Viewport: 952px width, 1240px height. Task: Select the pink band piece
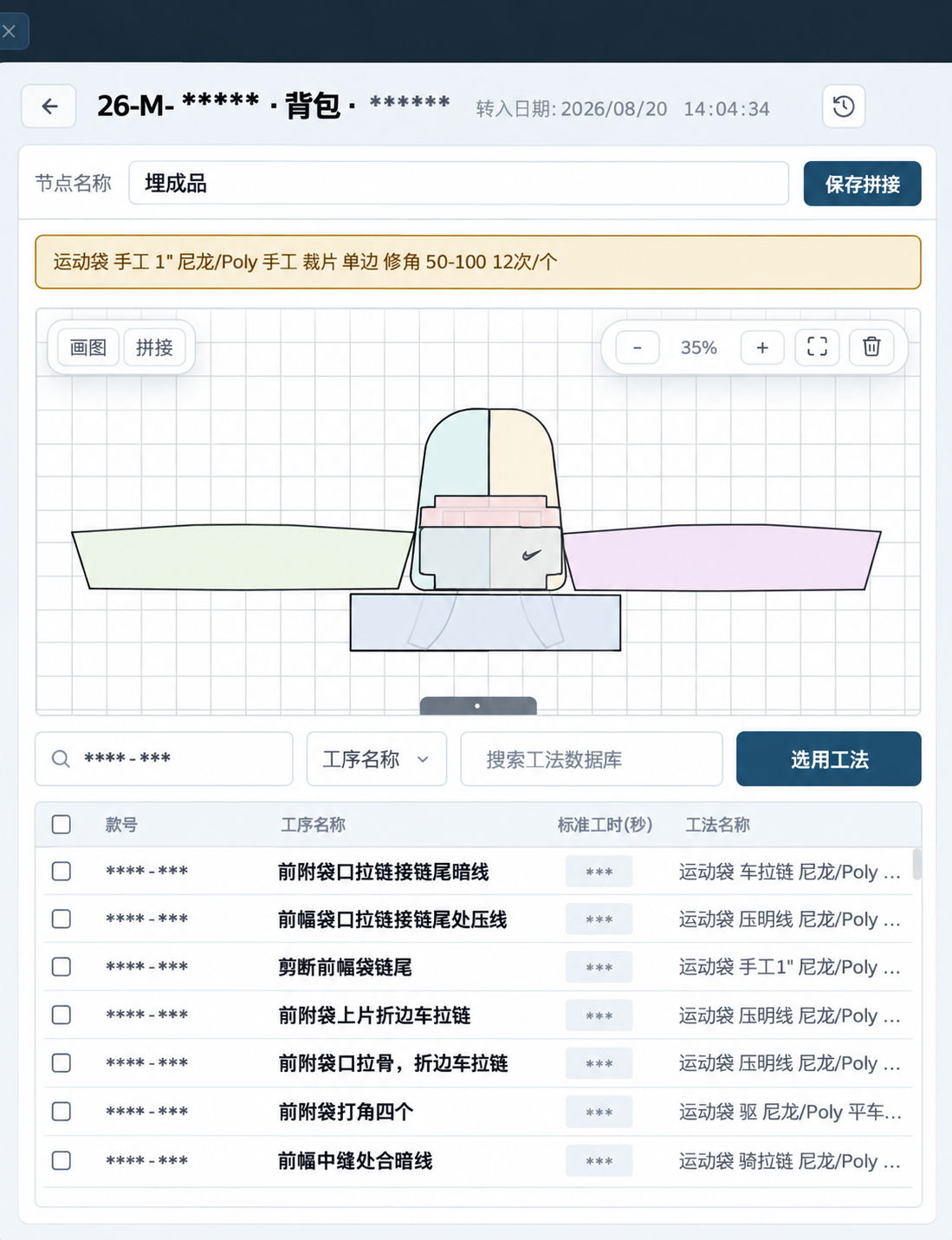coord(489,513)
